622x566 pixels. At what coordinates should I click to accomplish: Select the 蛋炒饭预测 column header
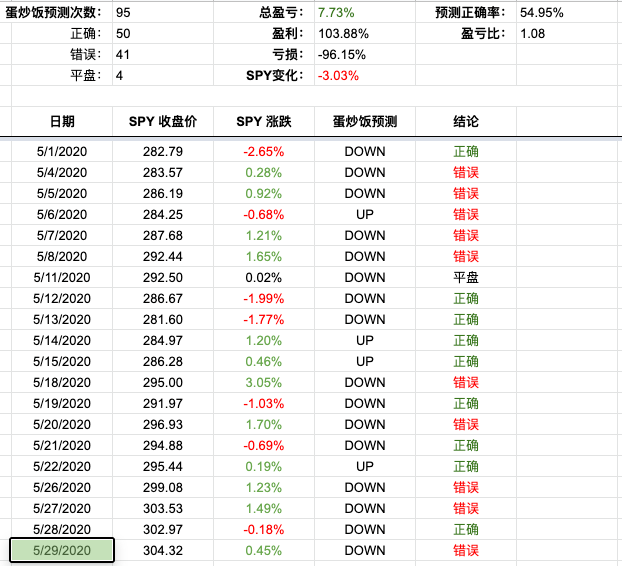pyautogui.click(x=365, y=121)
